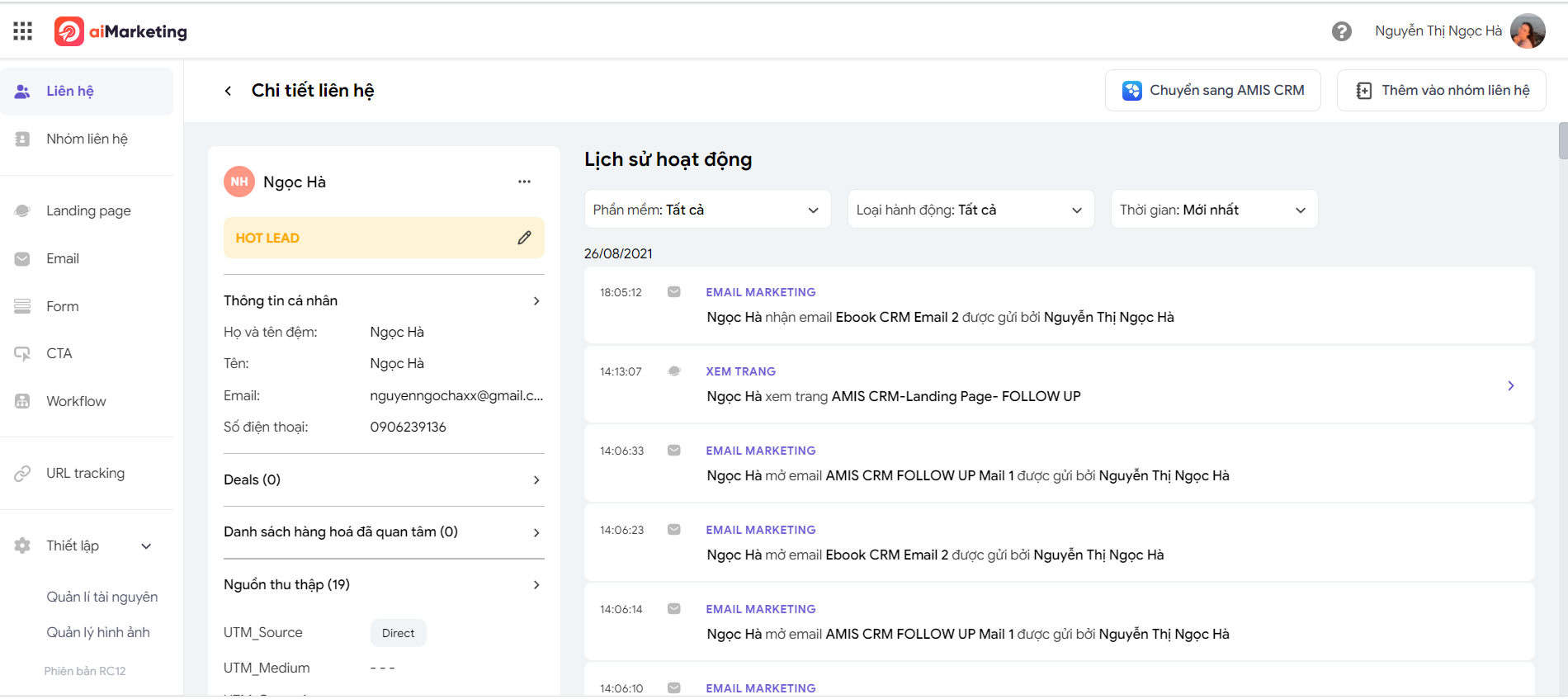Expand the XEM TRANG activity arrow

click(1510, 385)
